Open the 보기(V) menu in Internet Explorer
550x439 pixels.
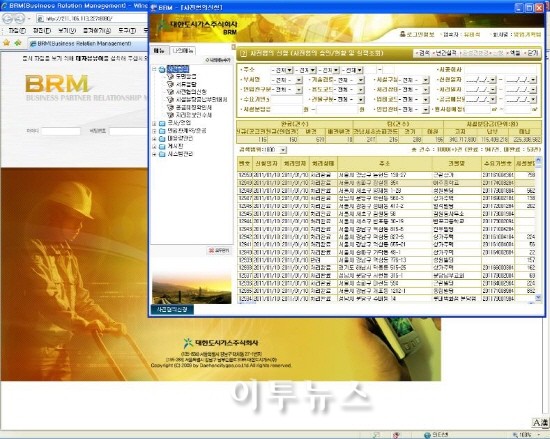pyautogui.click(x=67, y=31)
